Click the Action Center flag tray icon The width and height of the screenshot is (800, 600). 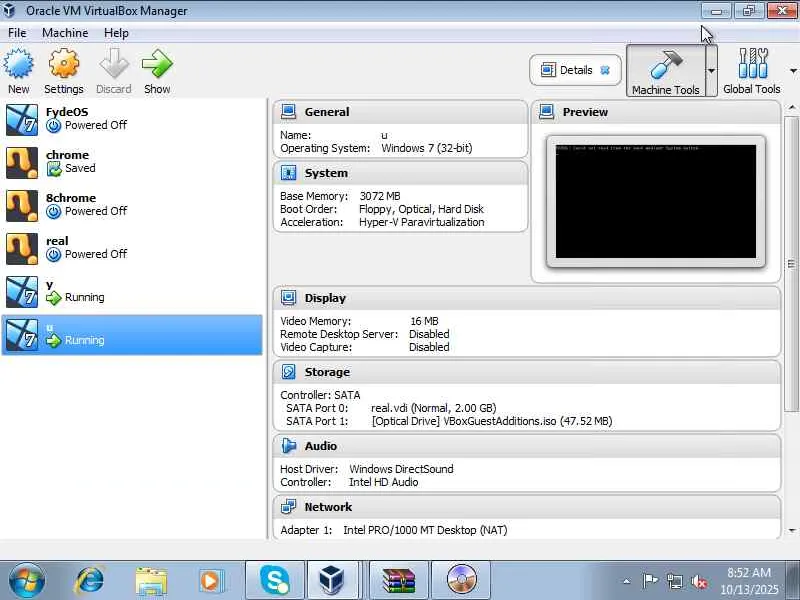click(x=649, y=581)
